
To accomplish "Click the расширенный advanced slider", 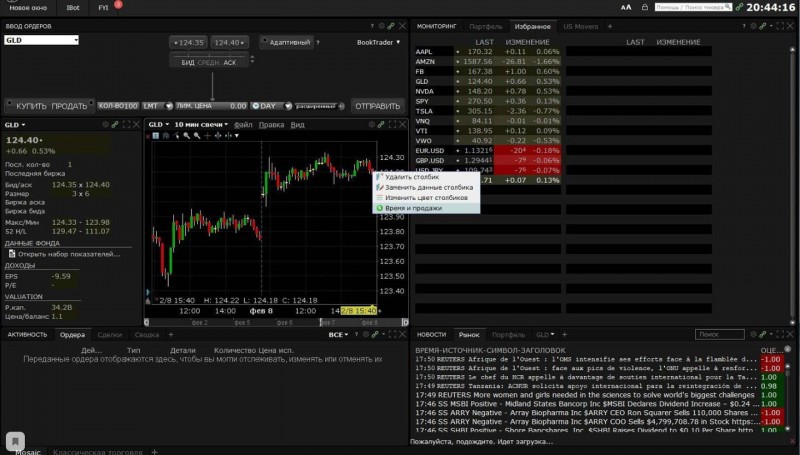I will pyautogui.click(x=315, y=106).
